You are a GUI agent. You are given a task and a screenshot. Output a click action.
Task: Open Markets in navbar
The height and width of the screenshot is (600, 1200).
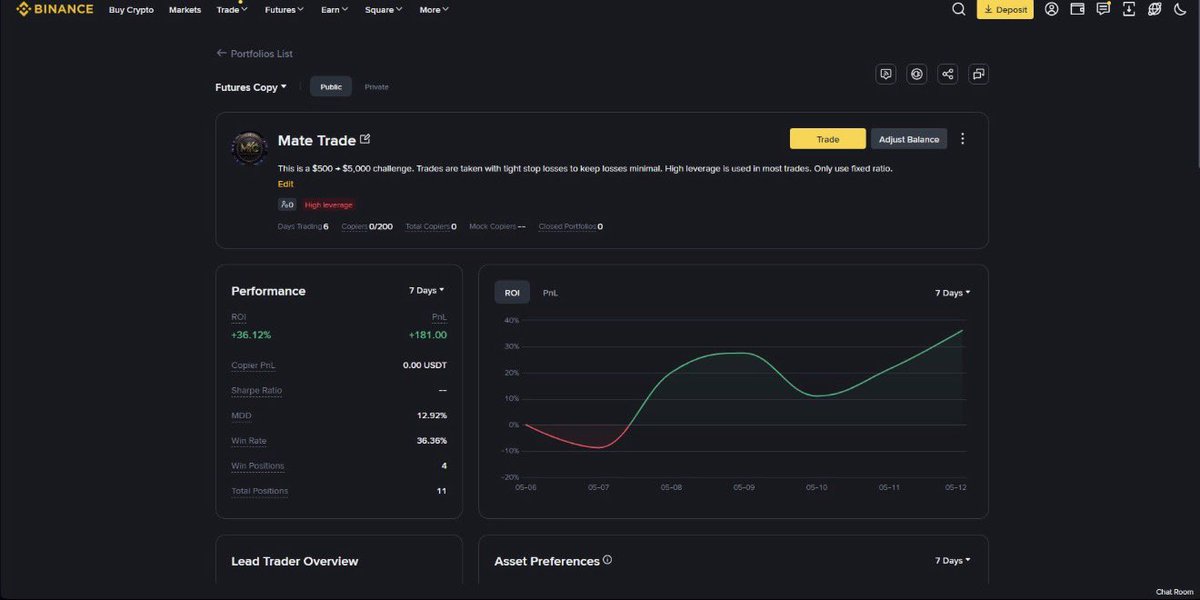pos(185,9)
